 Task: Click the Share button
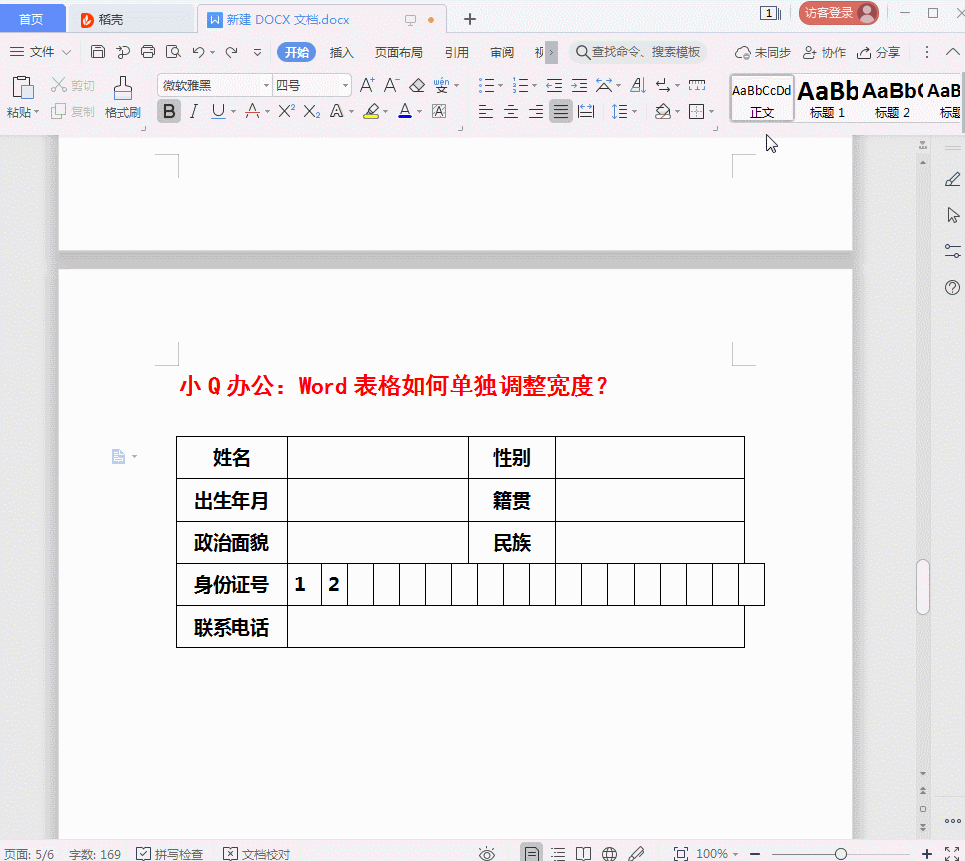click(x=879, y=52)
